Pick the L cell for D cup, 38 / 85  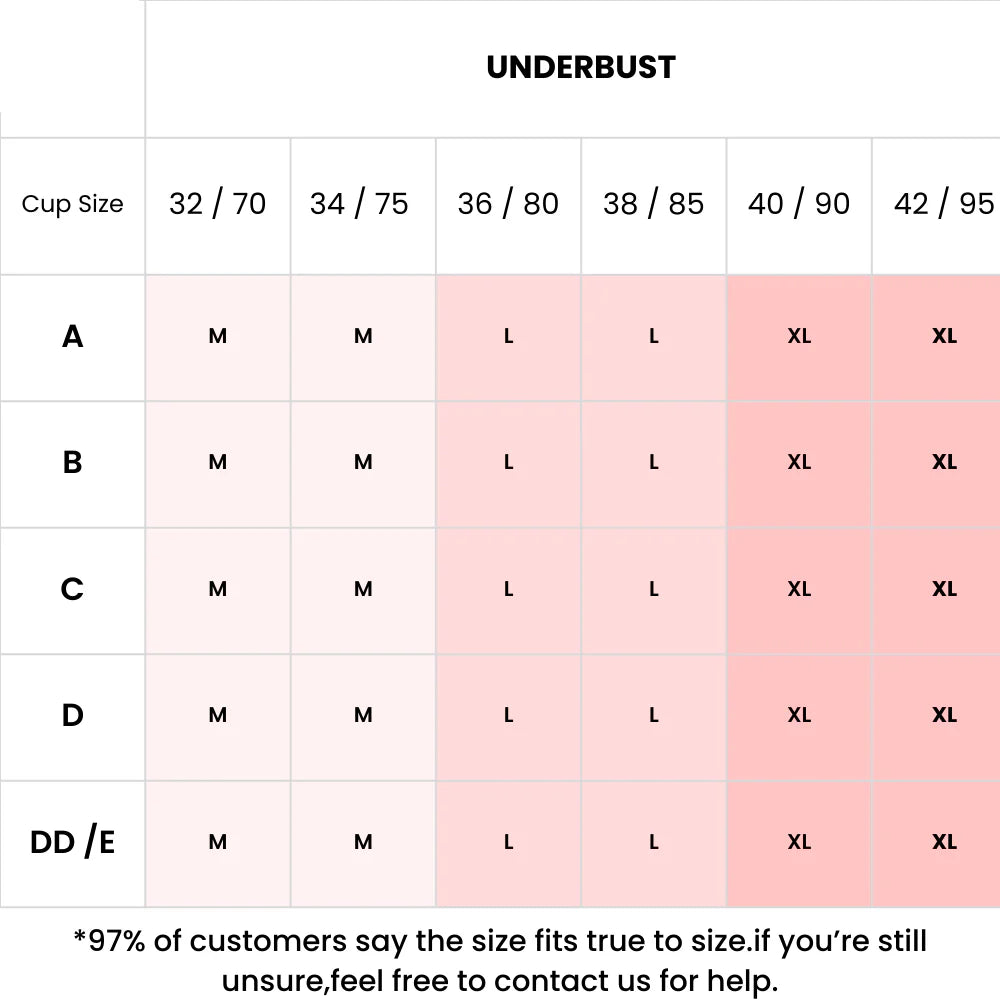[653, 716]
